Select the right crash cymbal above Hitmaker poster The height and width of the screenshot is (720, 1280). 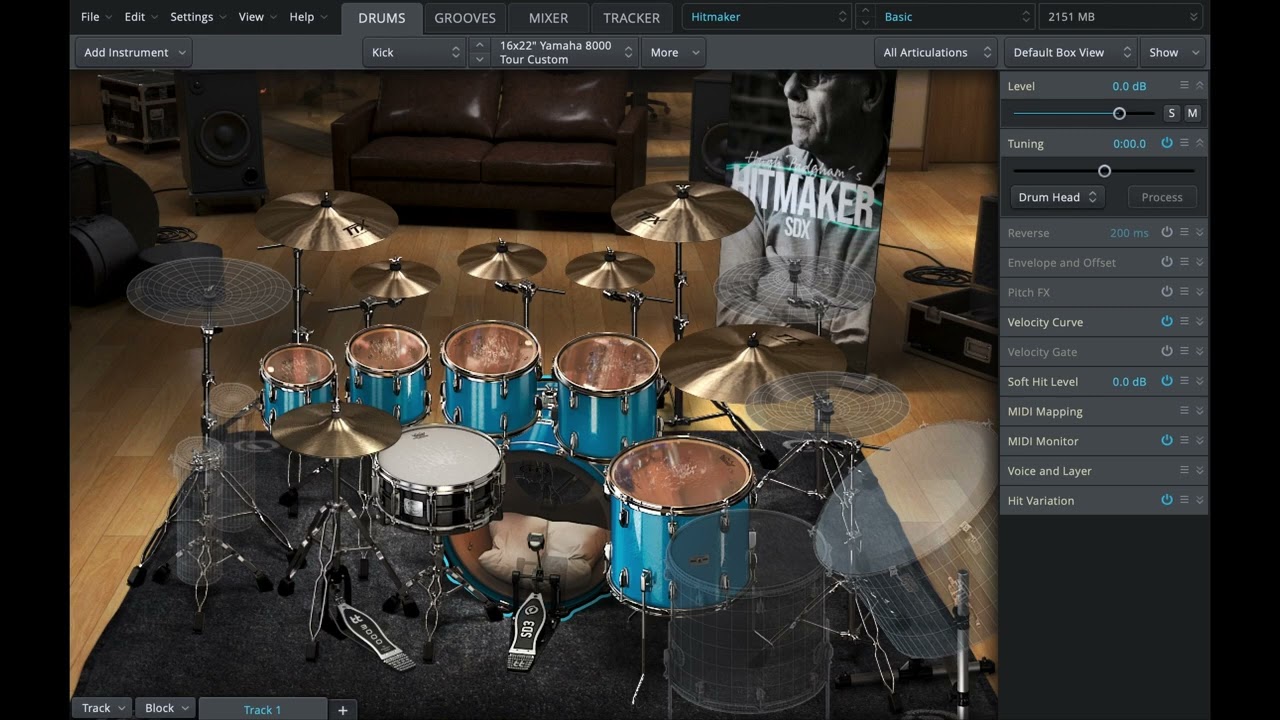(682, 210)
